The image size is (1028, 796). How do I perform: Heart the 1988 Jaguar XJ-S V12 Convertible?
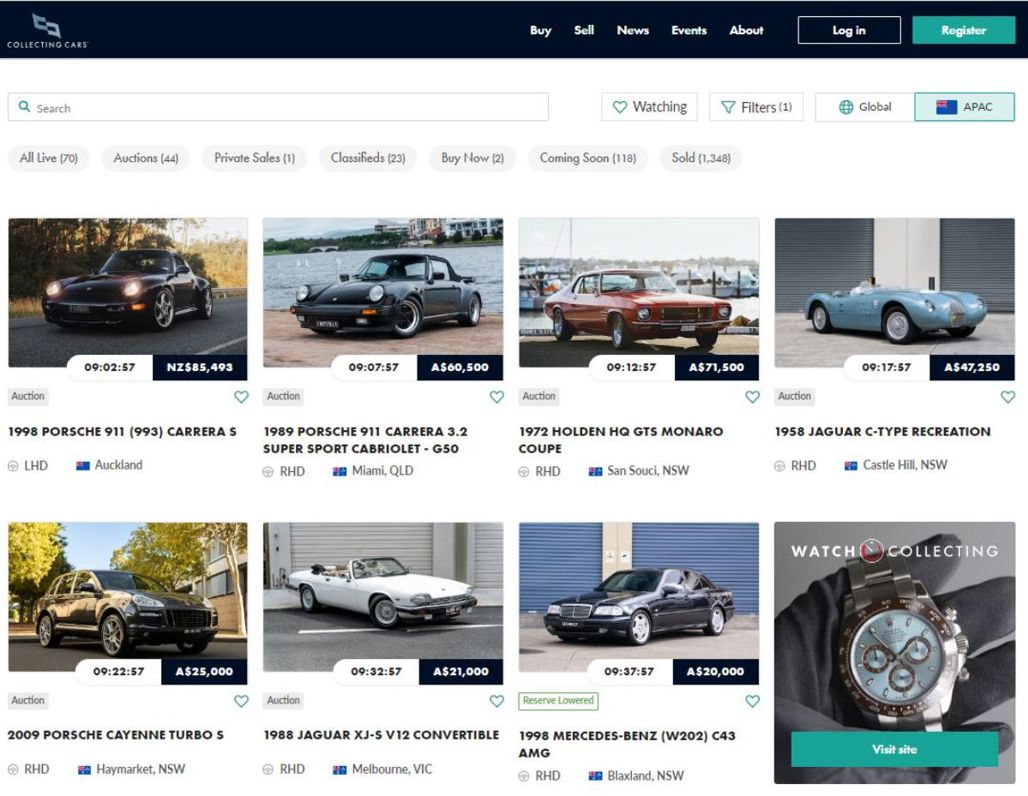(497, 701)
